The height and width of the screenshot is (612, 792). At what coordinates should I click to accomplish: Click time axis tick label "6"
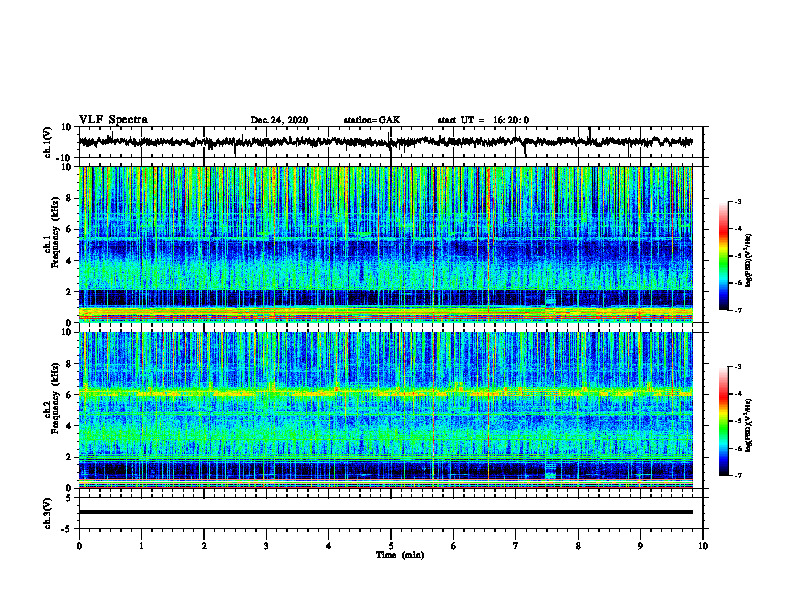tap(454, 546)
